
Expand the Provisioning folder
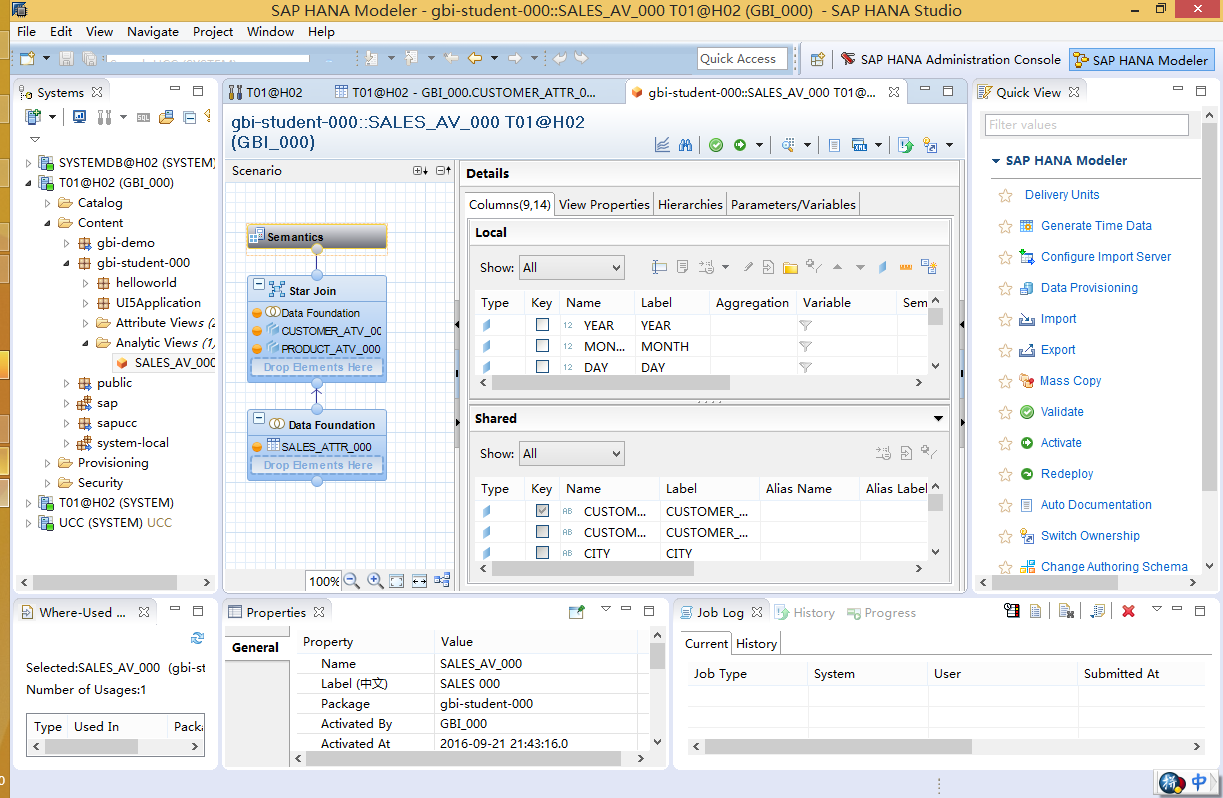click(x=48, y=463)
